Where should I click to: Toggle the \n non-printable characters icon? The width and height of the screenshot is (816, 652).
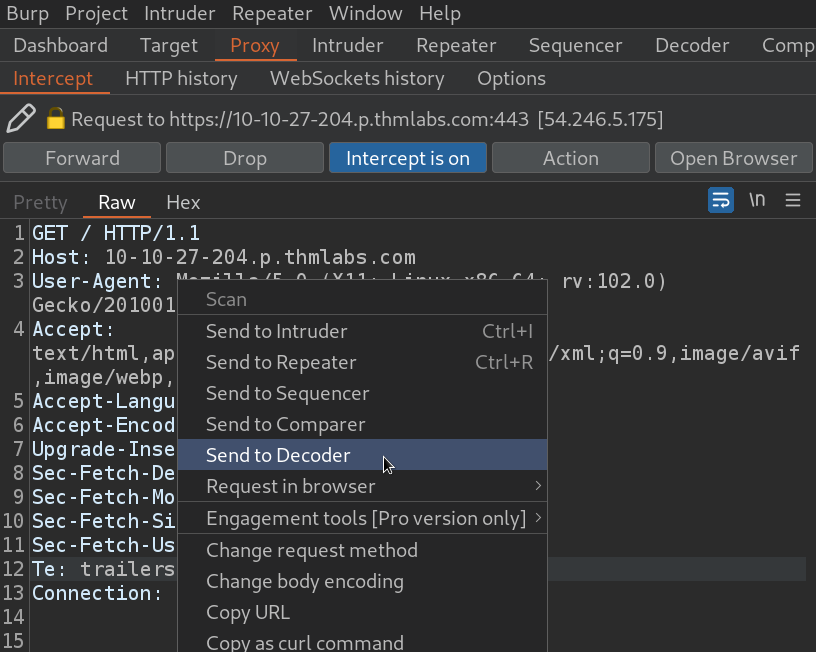757,200
